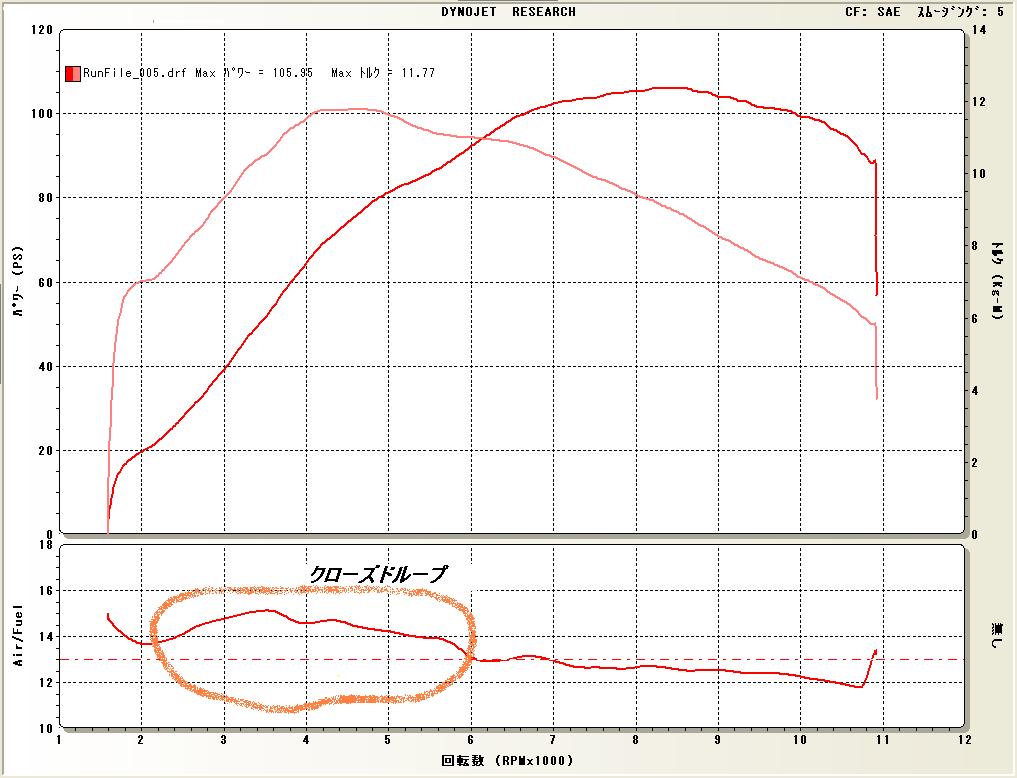Click the closed loop annotation text

[x=377, y=574]
